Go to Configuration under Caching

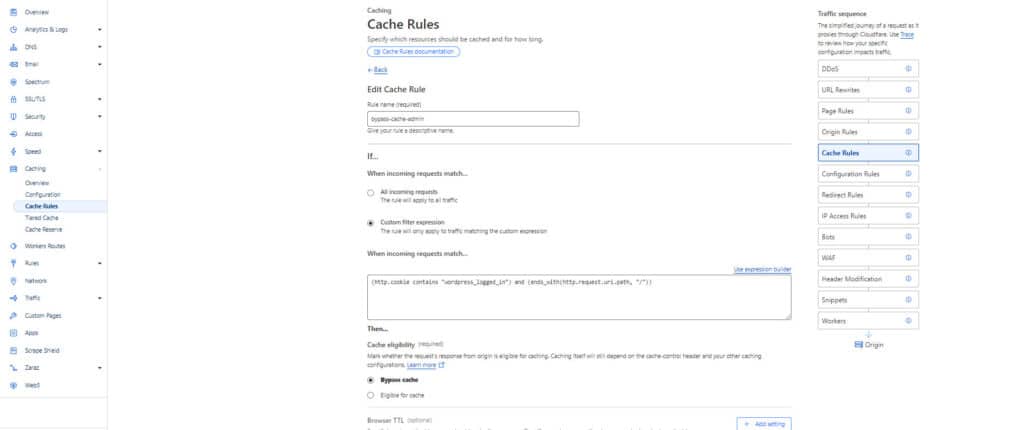pyautogui.click(x=43, y=194)
